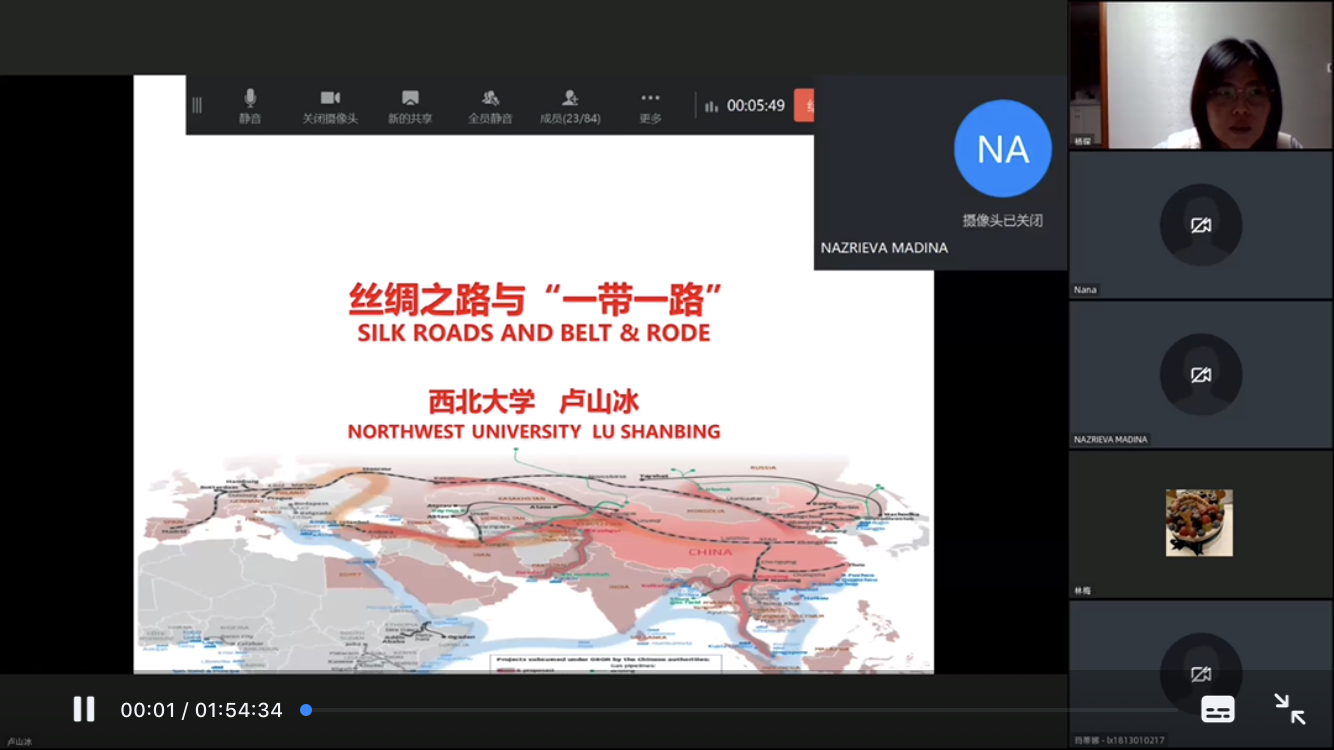Select Nana's participant tile
This screenshot has width=1334, height=750.
pos(1200,225)
